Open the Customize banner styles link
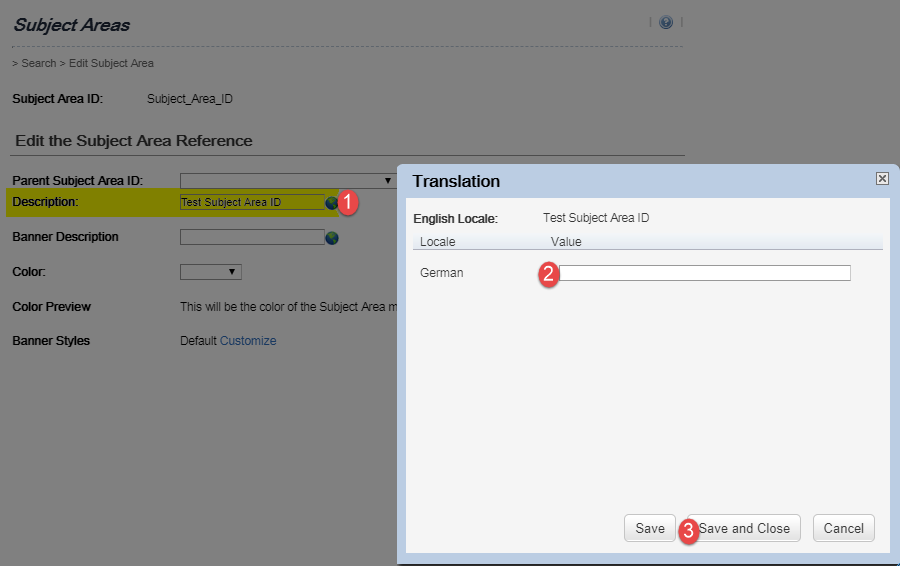 point(248,341)
